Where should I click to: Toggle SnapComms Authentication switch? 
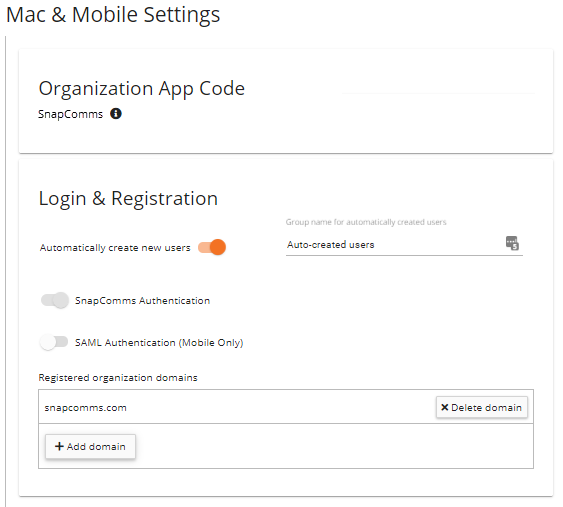[55, 300]
